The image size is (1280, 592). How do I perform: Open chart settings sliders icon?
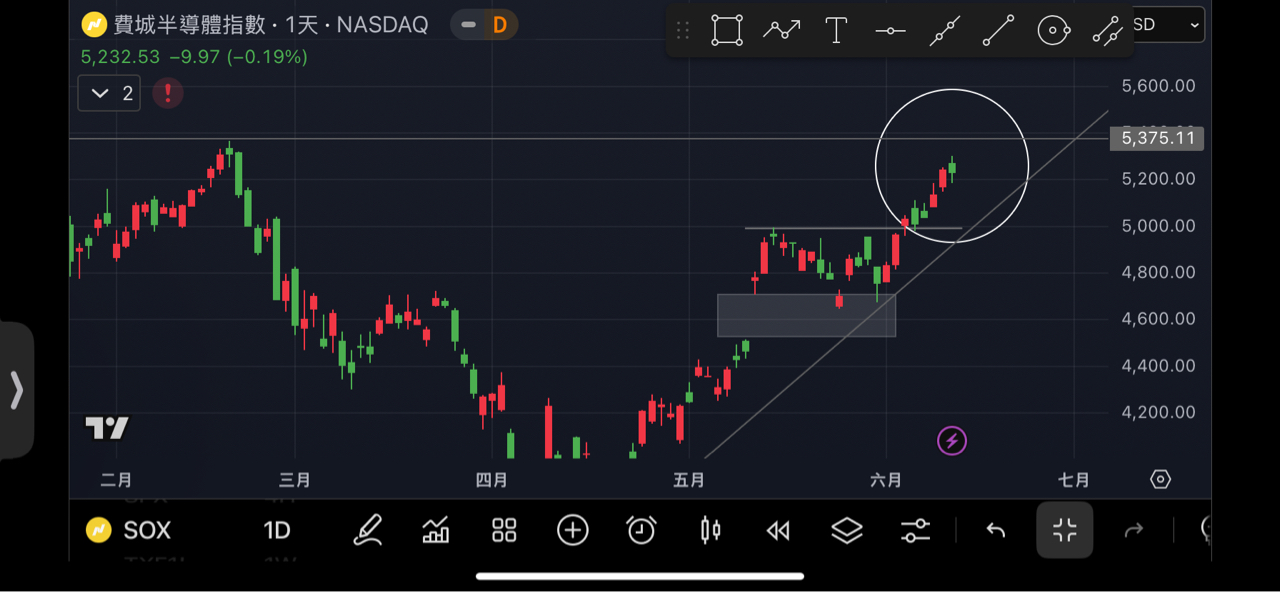[x=915, y=530]
